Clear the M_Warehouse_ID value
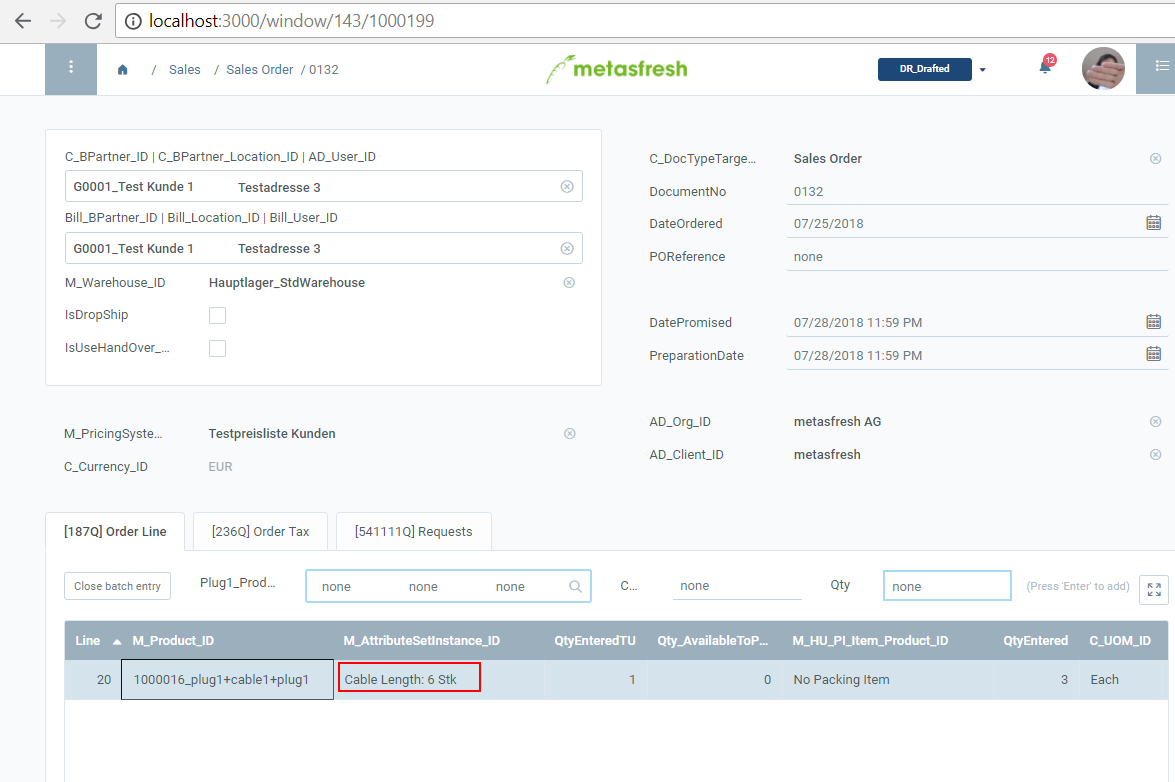The height and width of the screenshot is (782, 1175). point(570,282)
